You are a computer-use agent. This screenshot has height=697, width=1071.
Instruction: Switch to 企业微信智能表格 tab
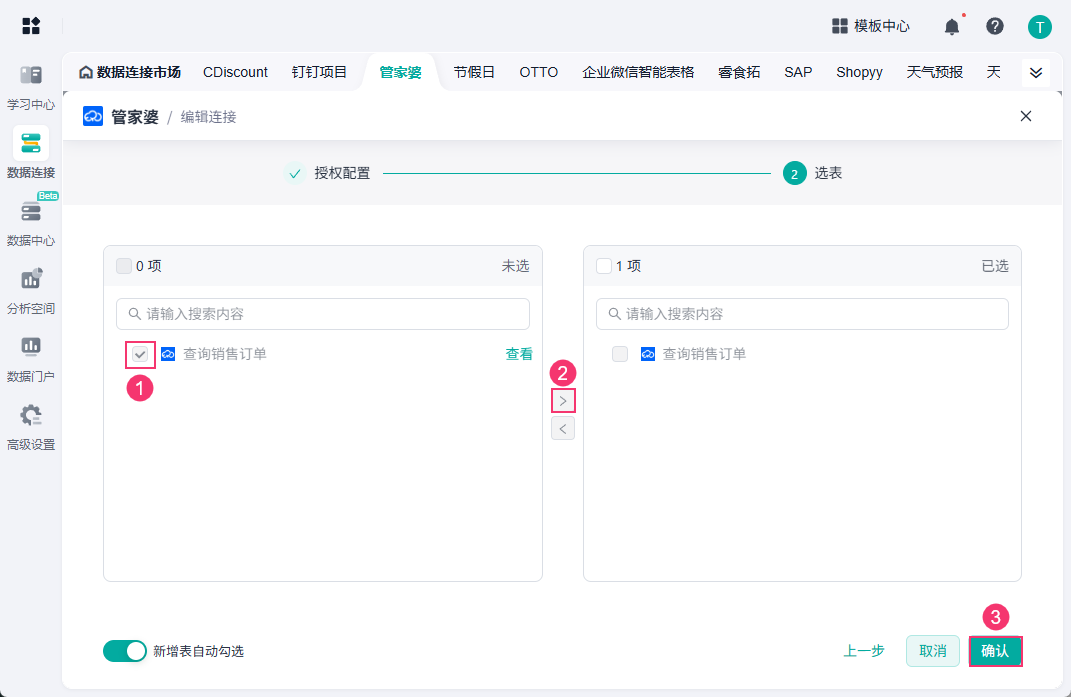point(638,72)
